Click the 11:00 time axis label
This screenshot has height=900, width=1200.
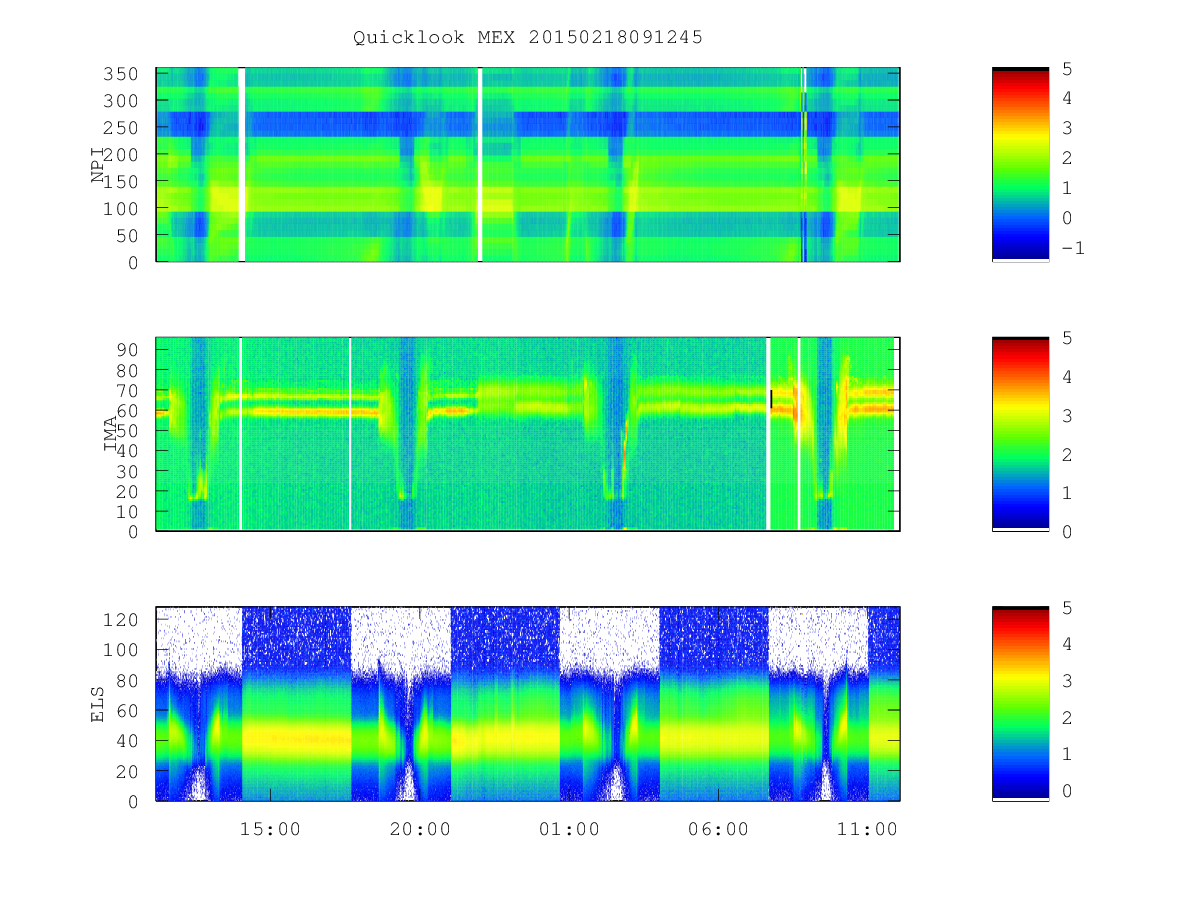868,829
